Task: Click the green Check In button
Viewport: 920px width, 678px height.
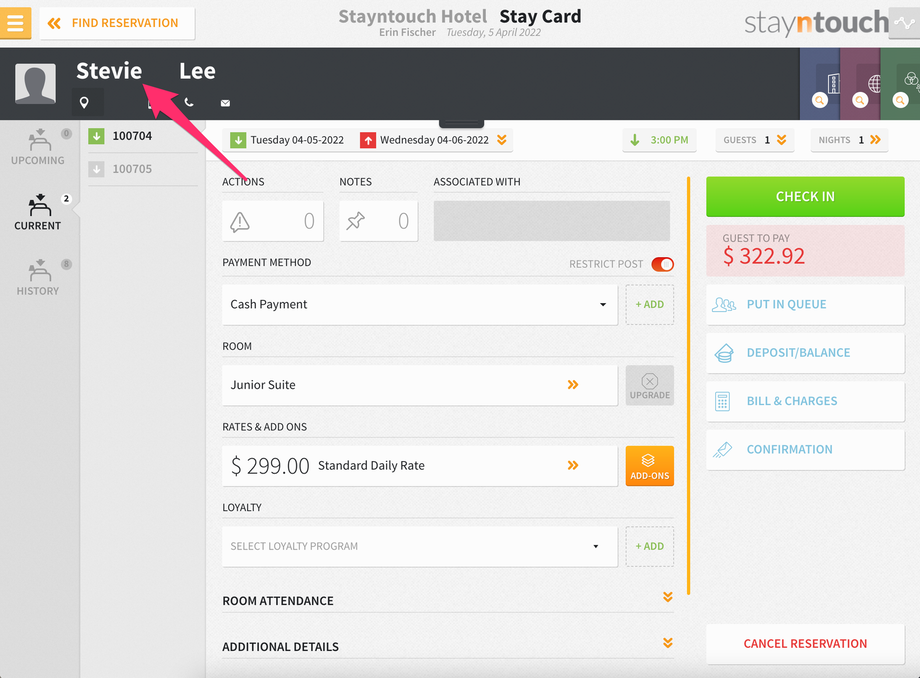Action: tap(805, 196)
